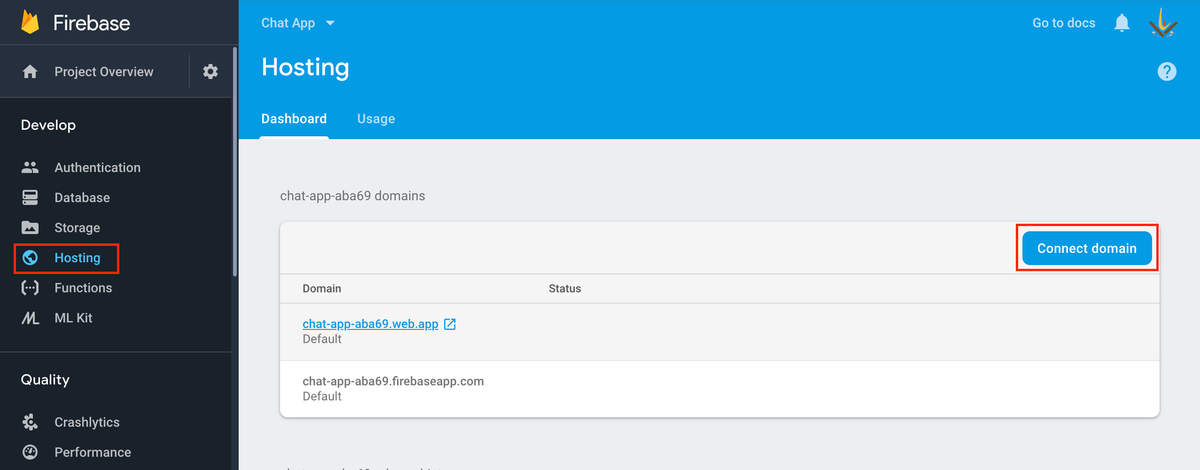
Task: Click the Status column header
Action: coord(565,288)
